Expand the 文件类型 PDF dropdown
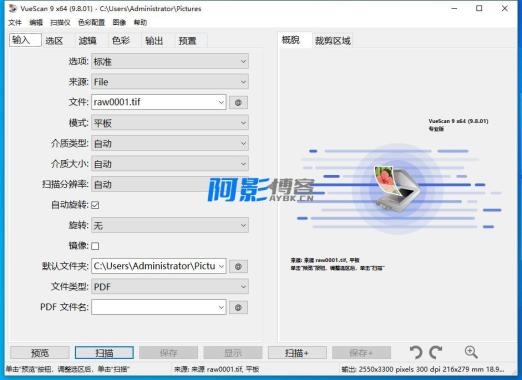Image resolution: width=522 pixels, height=380 pixels. tap(170, 287)
